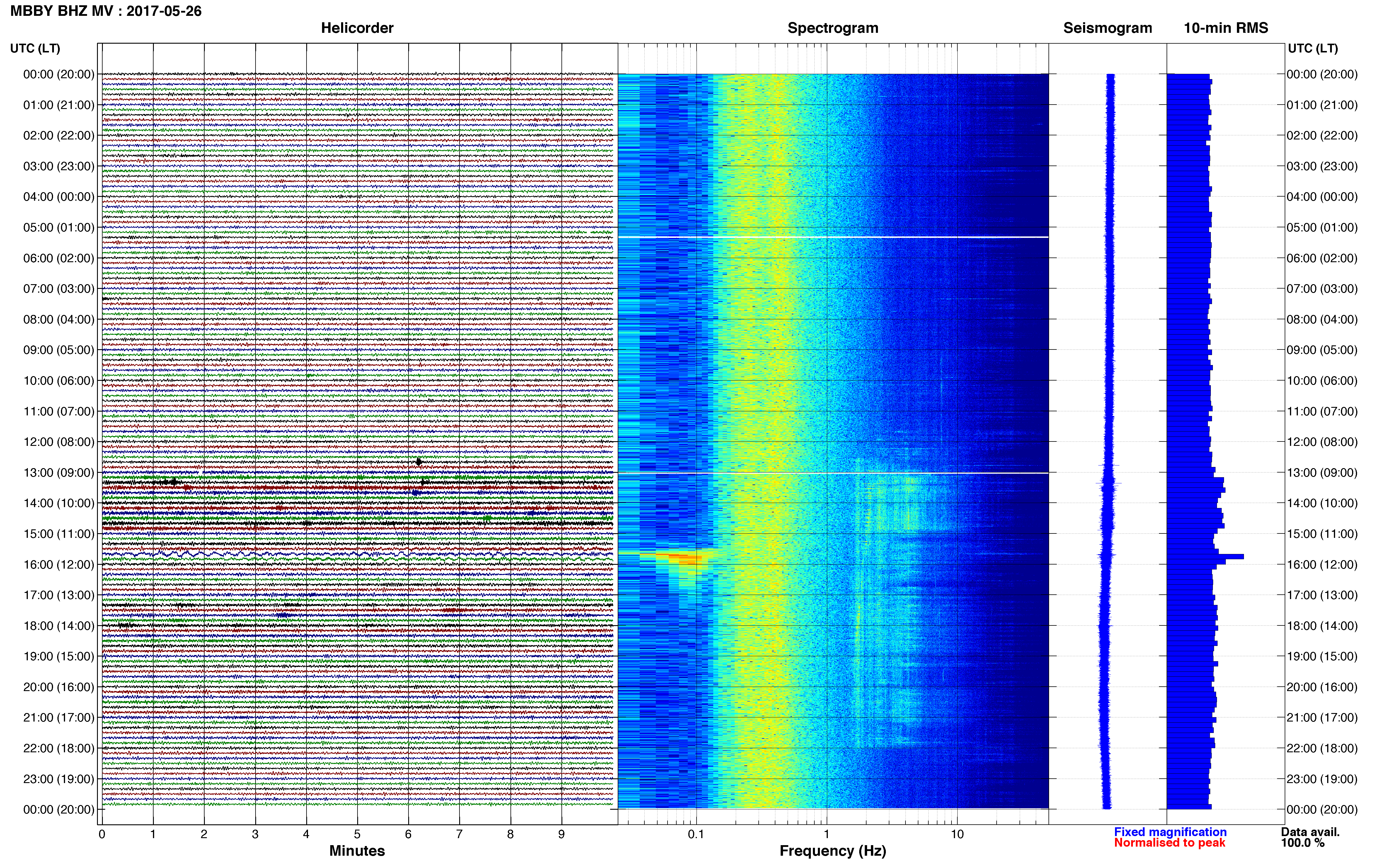The width and height of the screenshot is (1389, 868).
Task: Click "12:00 (08:00)" beside the RMS panel
Action: 1322,442
